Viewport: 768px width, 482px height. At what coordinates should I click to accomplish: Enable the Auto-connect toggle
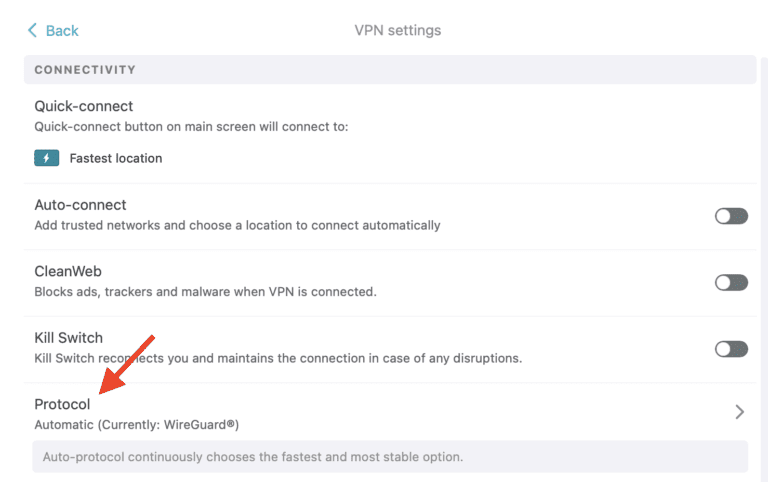click(x=731, y=216)
